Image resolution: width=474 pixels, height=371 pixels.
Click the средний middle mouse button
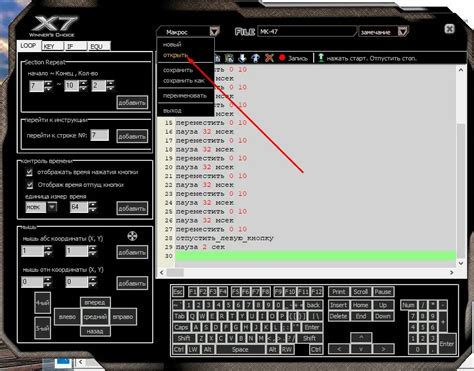coord(95,317)
